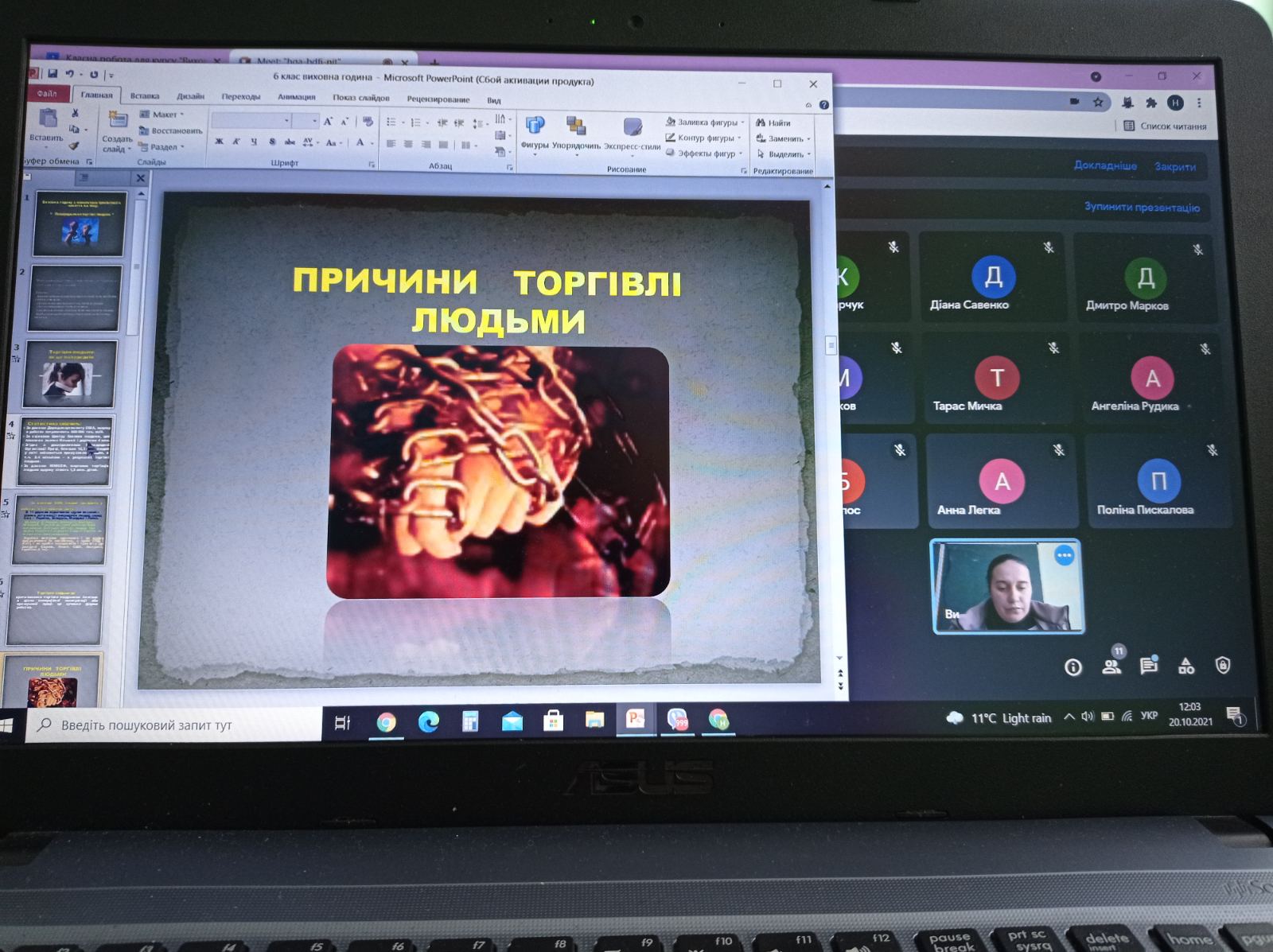Open Список читання reading list

point(1166,126)
